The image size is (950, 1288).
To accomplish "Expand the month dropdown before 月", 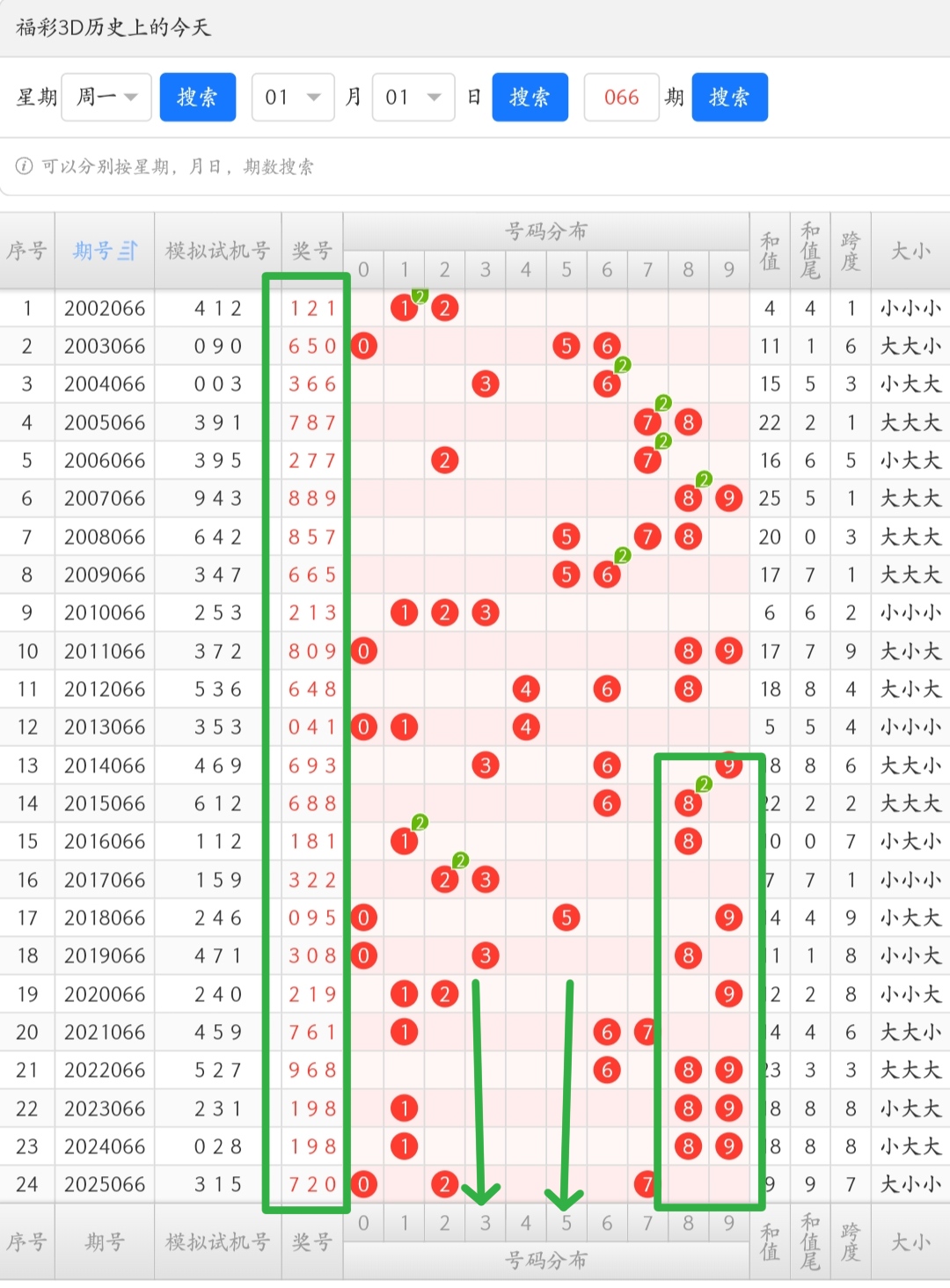I will pyautogui.click(x=293, y=97).
